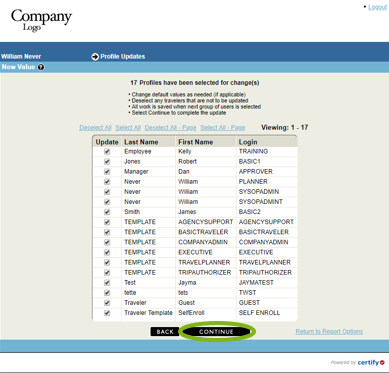The width and height of the screenshot is (389, 373).
Task: Click the CONTINUE button
Action: pyautogui.click(x=216, y=332)
